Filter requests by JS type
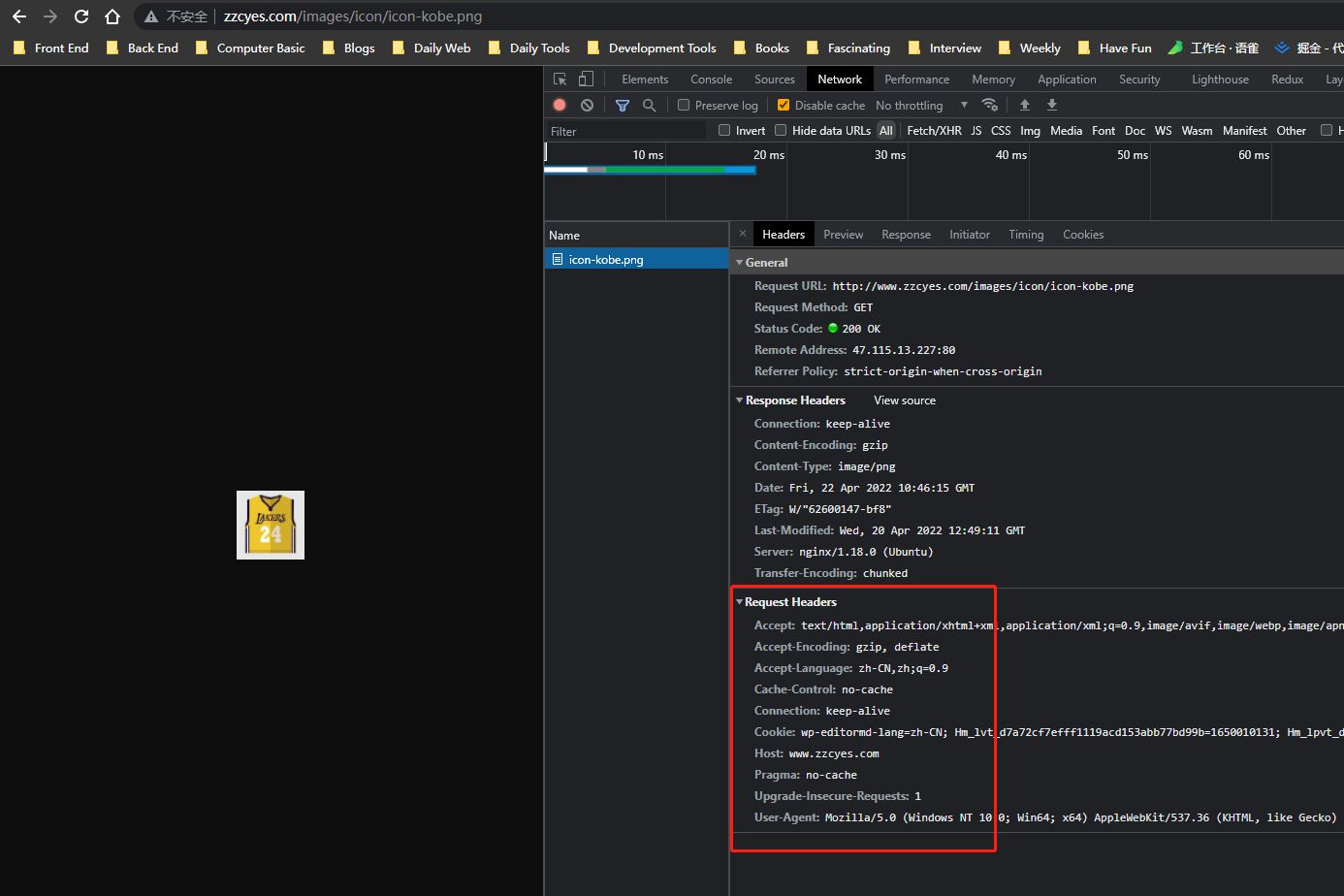1344x896 pixels. point(976,130)
